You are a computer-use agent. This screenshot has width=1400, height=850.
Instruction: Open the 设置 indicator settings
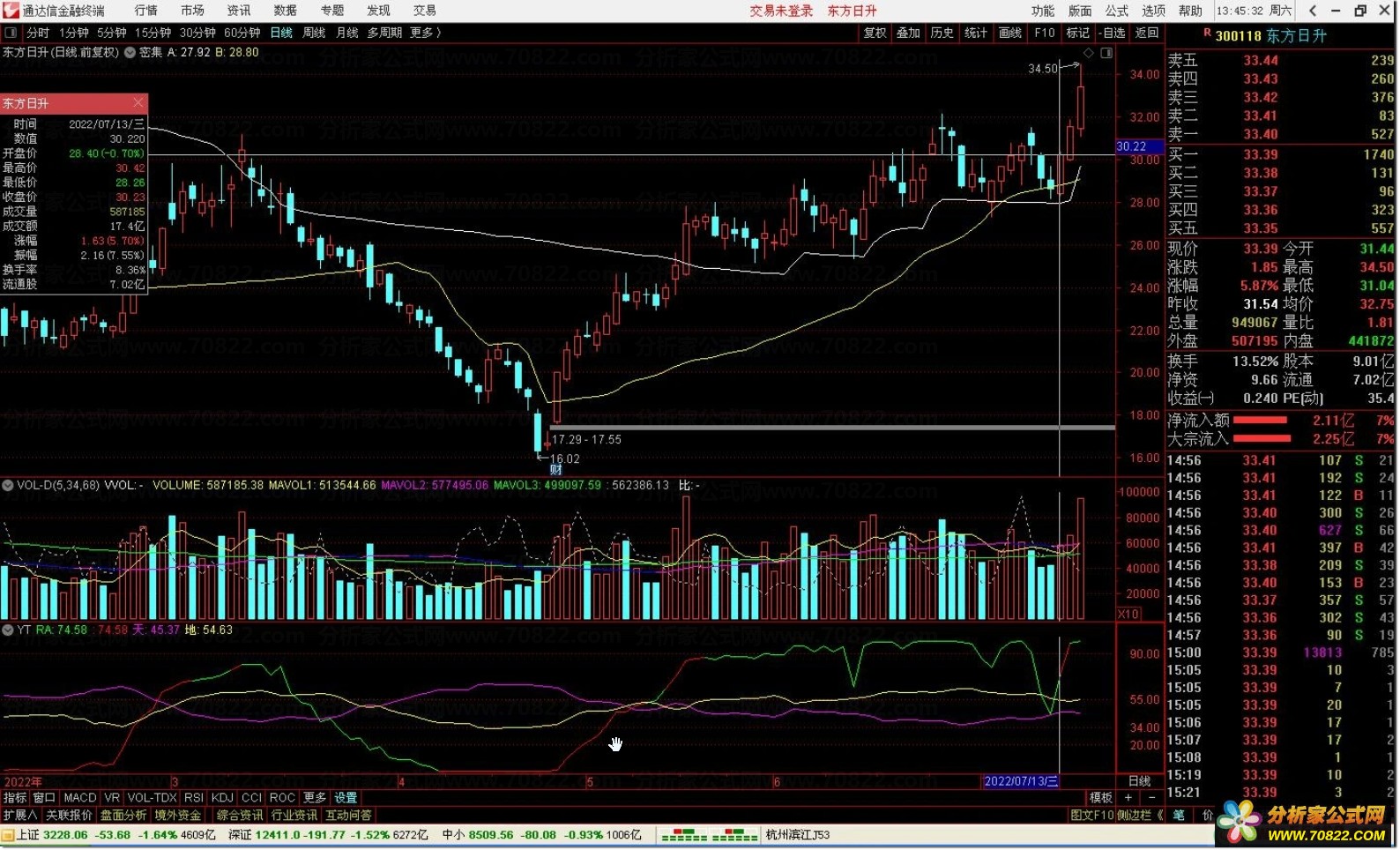click(346, 797)
